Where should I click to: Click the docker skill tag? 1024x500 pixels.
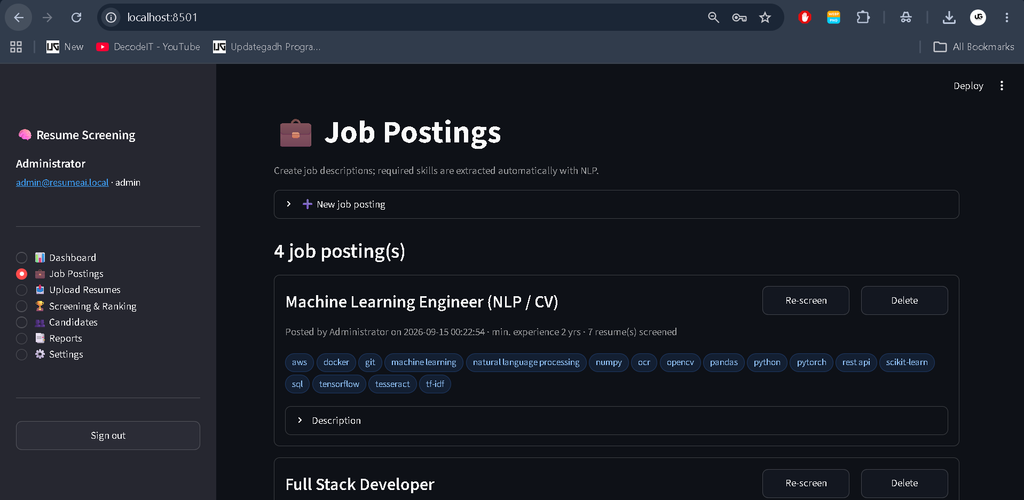point(336,362)
